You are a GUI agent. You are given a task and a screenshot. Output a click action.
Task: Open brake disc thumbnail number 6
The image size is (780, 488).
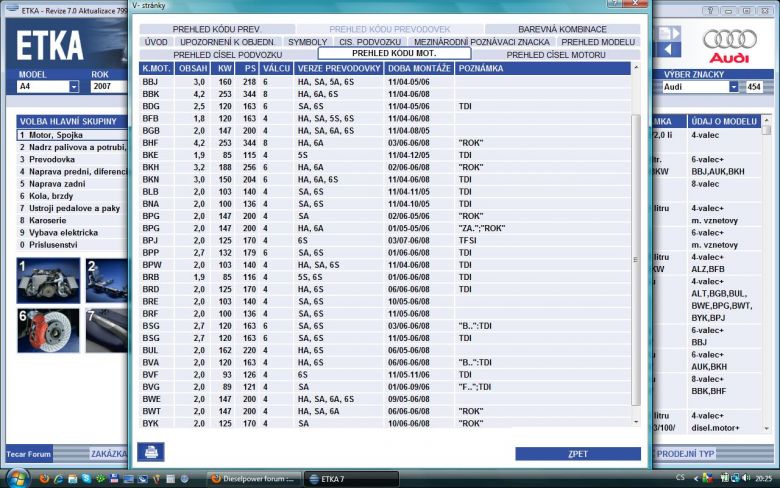tap(48, 330)
